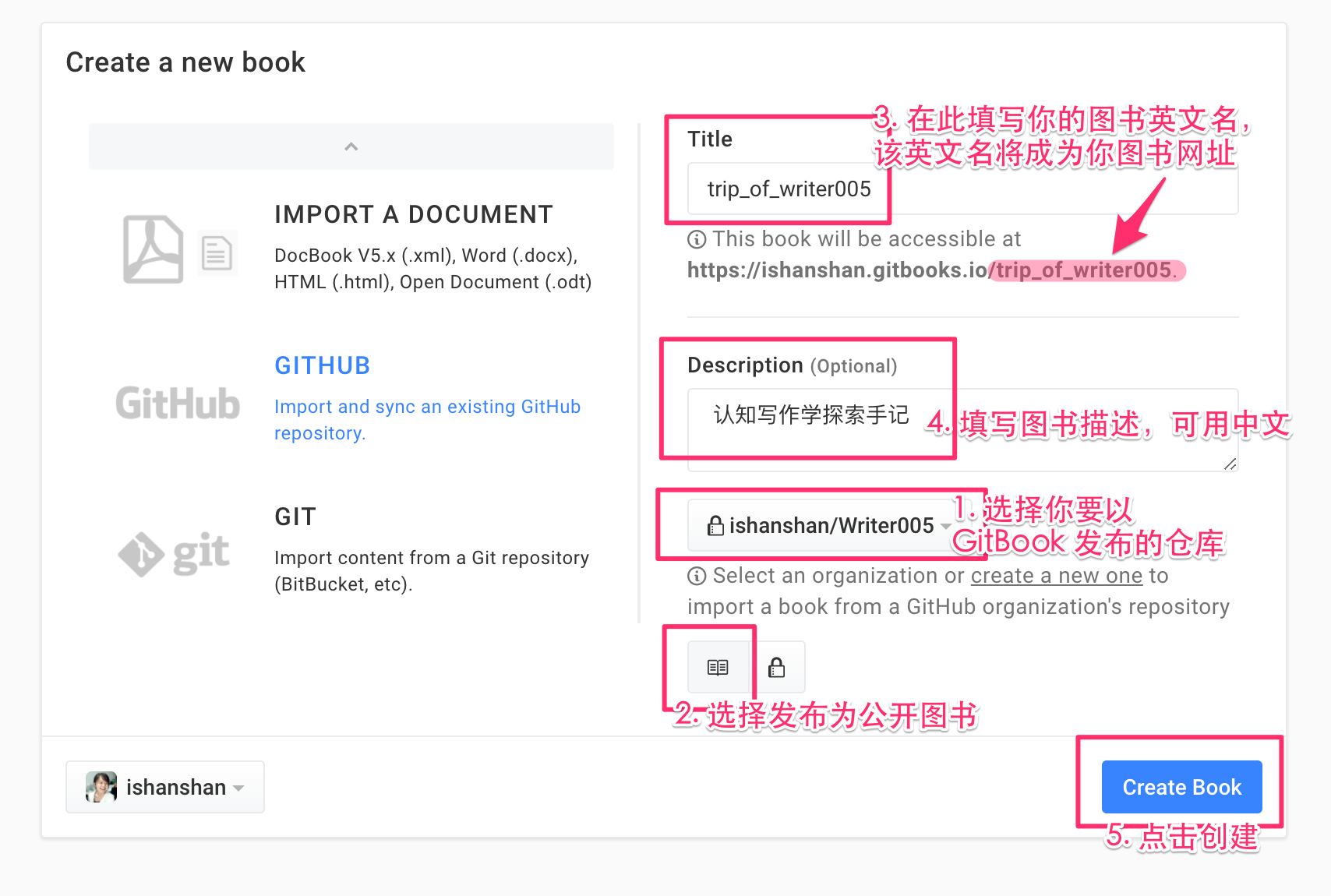Open the ishanshan/Writer005 repository dropdown
The width and height of the screenshot is (1331, 896).
pyautogui.click(x=829, y=525)
